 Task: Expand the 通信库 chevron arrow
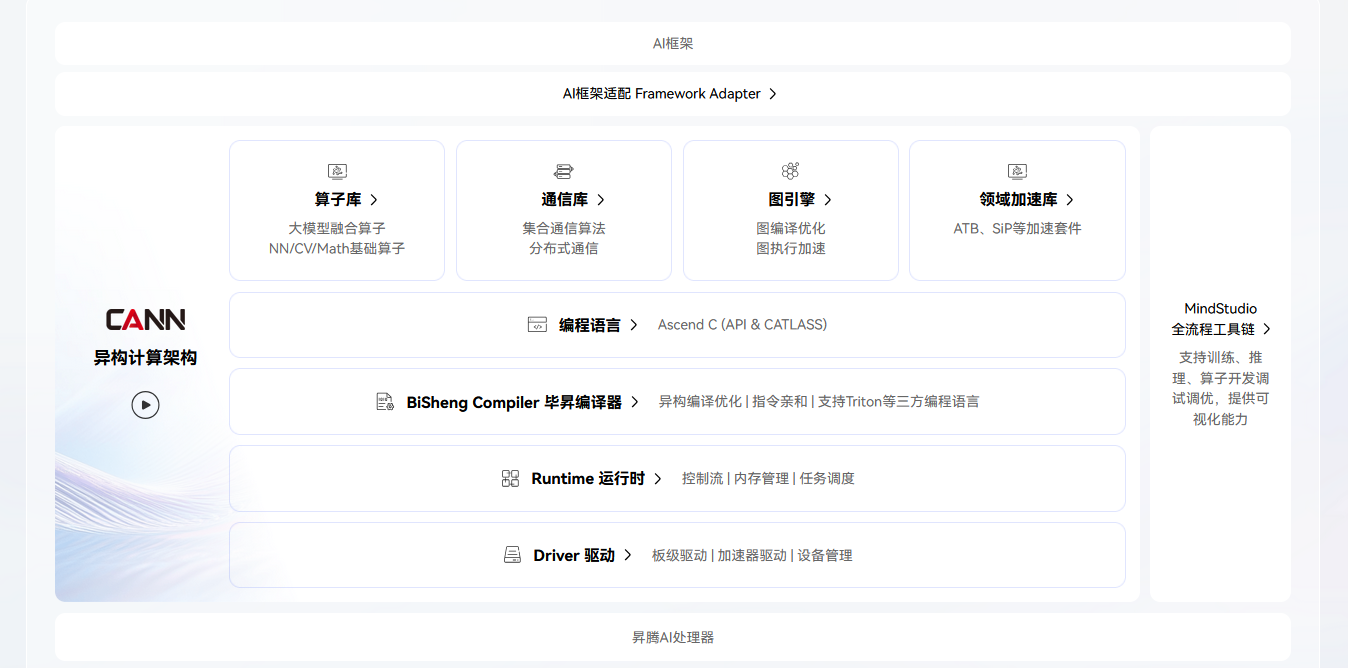[x=600, y=200]
